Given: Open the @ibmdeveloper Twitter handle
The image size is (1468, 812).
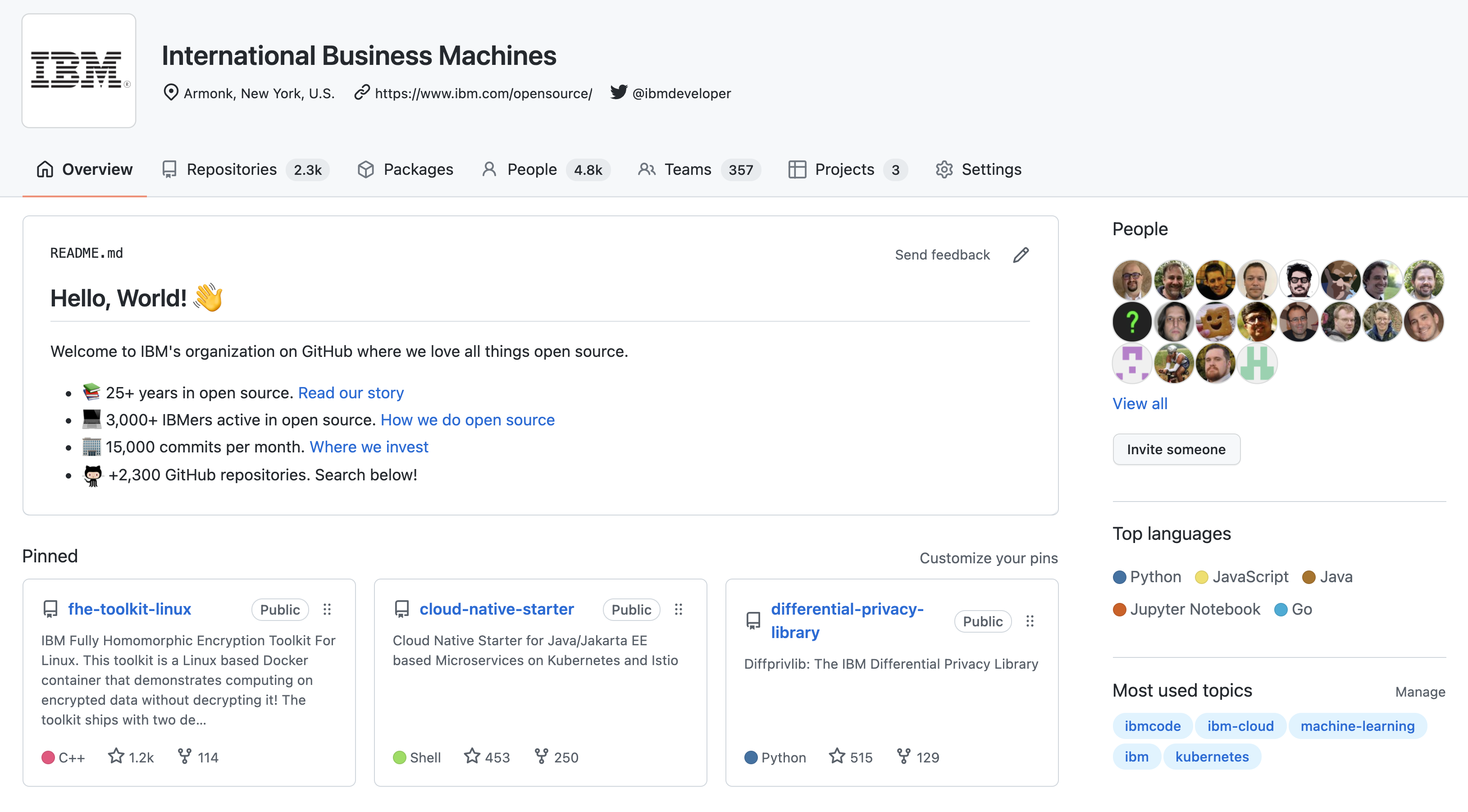Looking at the screenshot, I should tap(681, 93).
